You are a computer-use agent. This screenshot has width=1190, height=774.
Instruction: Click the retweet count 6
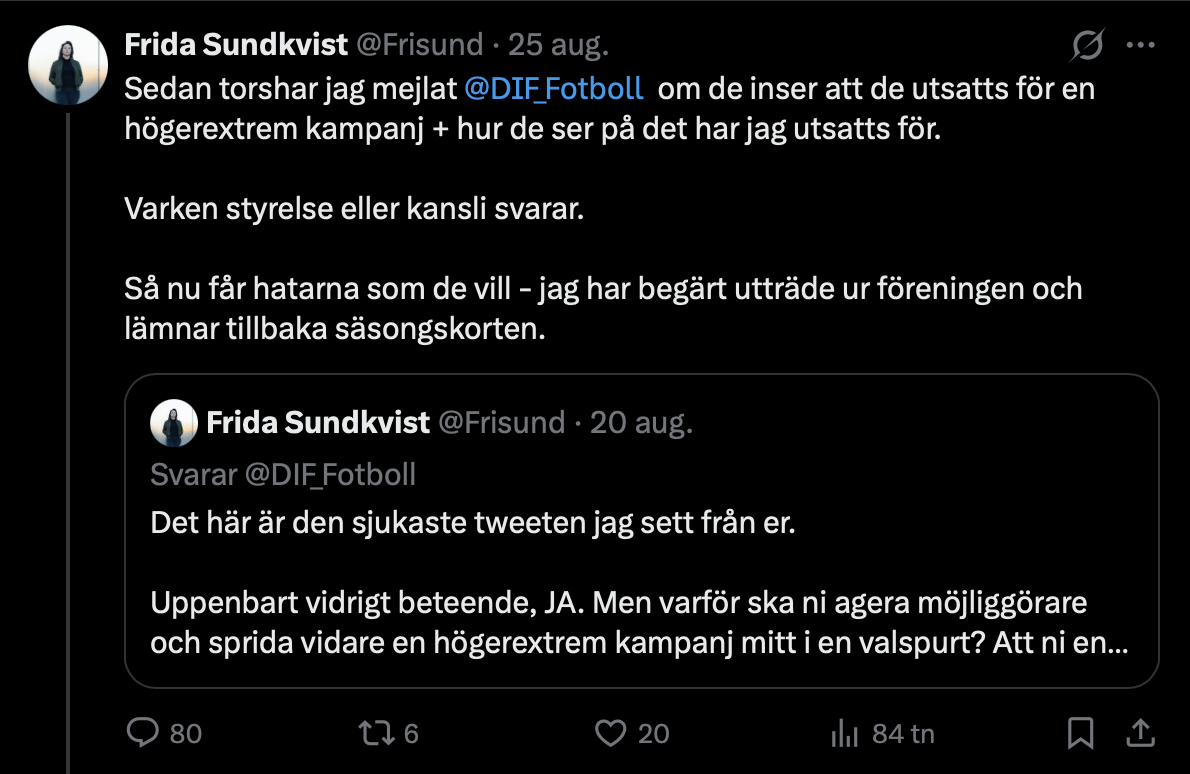point(411,734)
